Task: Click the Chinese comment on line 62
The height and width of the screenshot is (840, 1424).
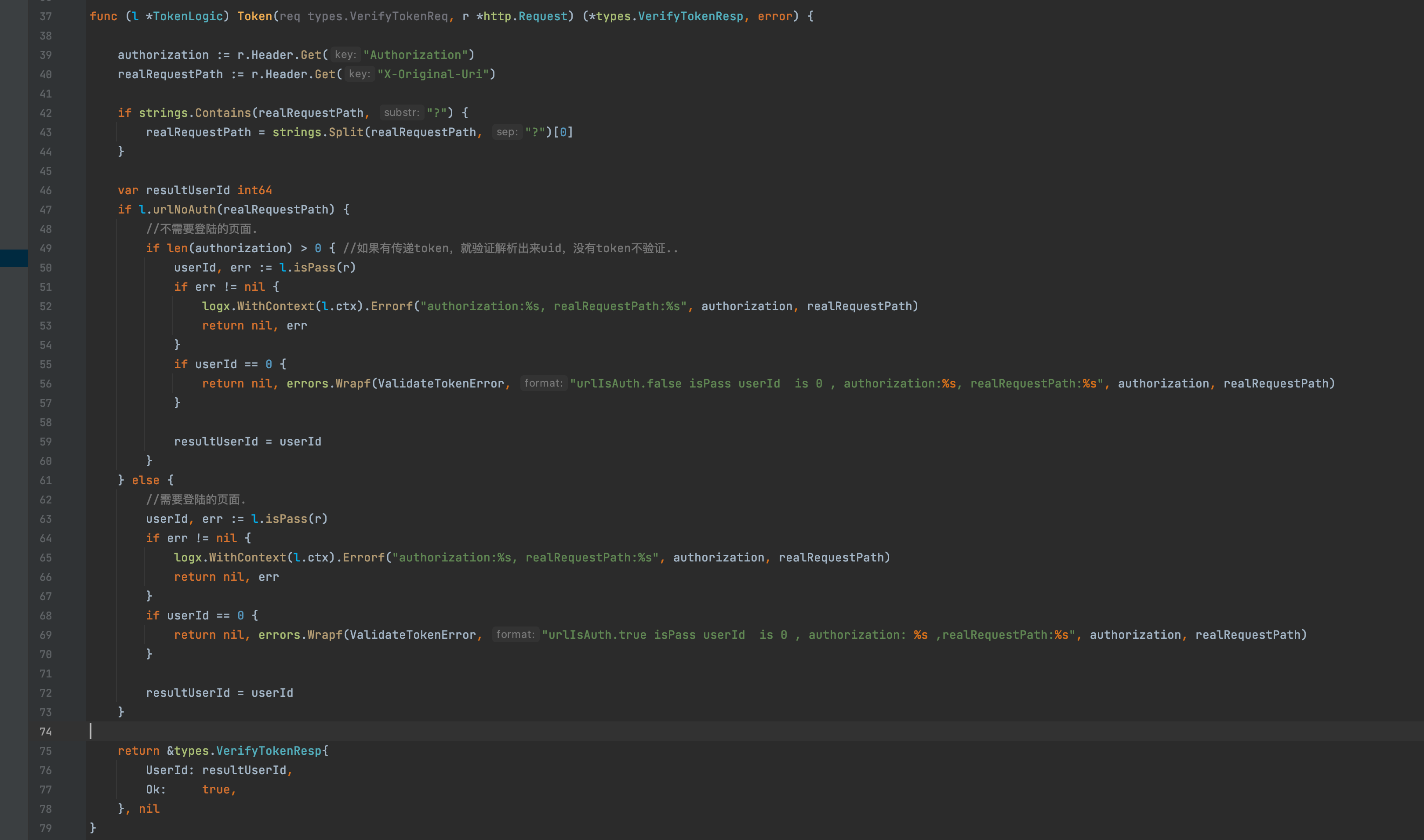Action: tap(196, 500)
